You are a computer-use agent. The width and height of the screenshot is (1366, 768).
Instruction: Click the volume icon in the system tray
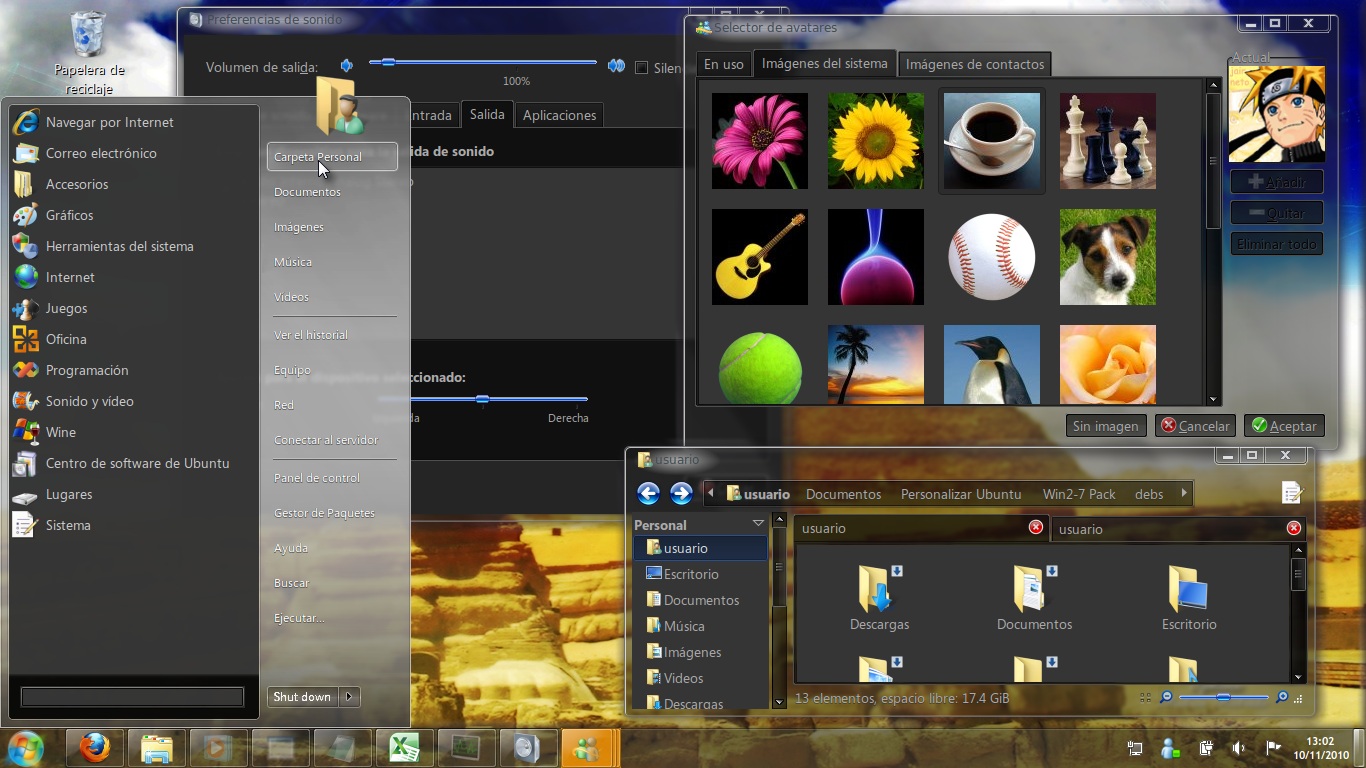tap(1239, 747)
